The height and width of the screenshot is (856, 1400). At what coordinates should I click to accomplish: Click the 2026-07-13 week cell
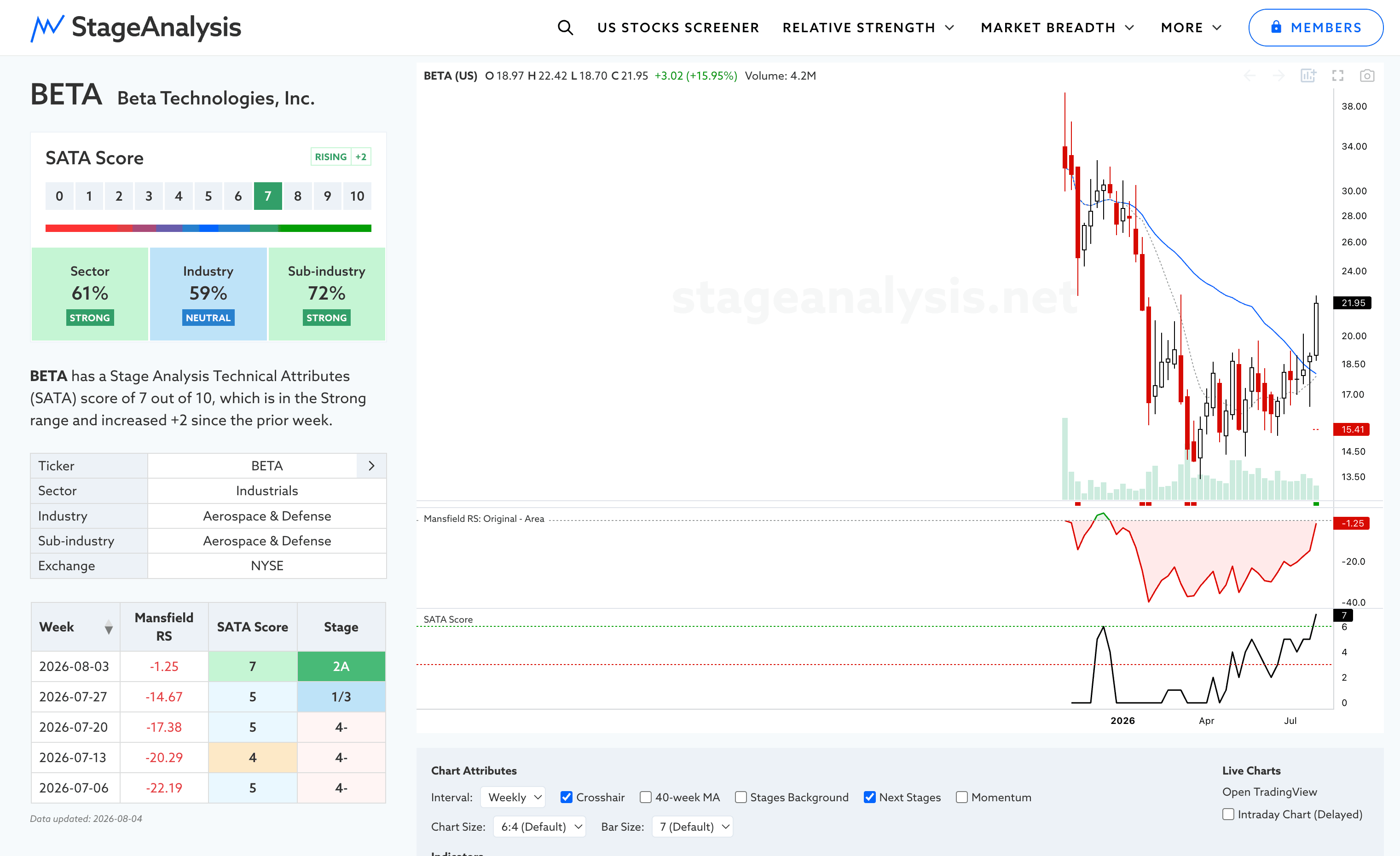[x=75, y=758]
